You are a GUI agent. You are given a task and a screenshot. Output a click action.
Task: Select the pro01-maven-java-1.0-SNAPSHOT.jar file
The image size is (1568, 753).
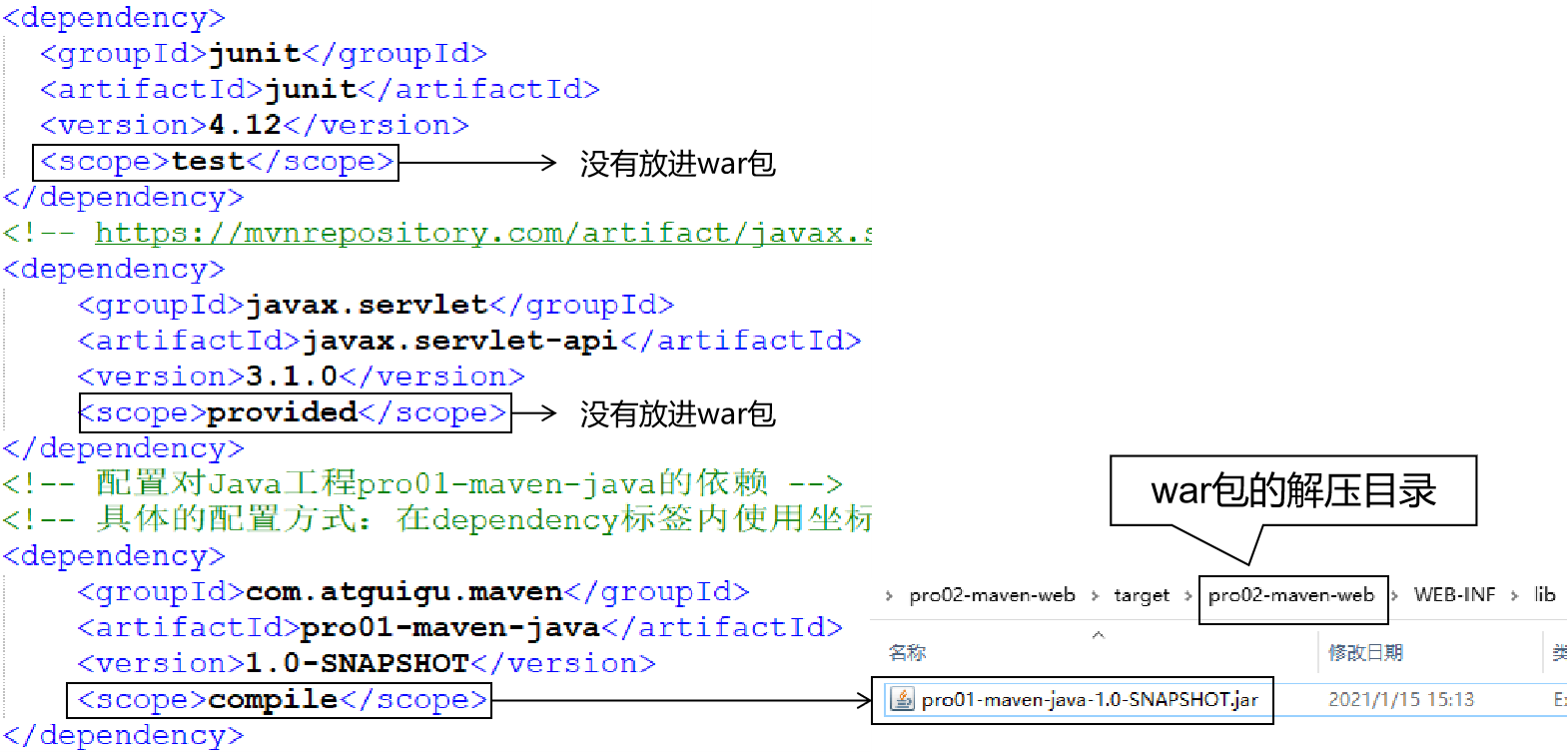(1090, 699)
